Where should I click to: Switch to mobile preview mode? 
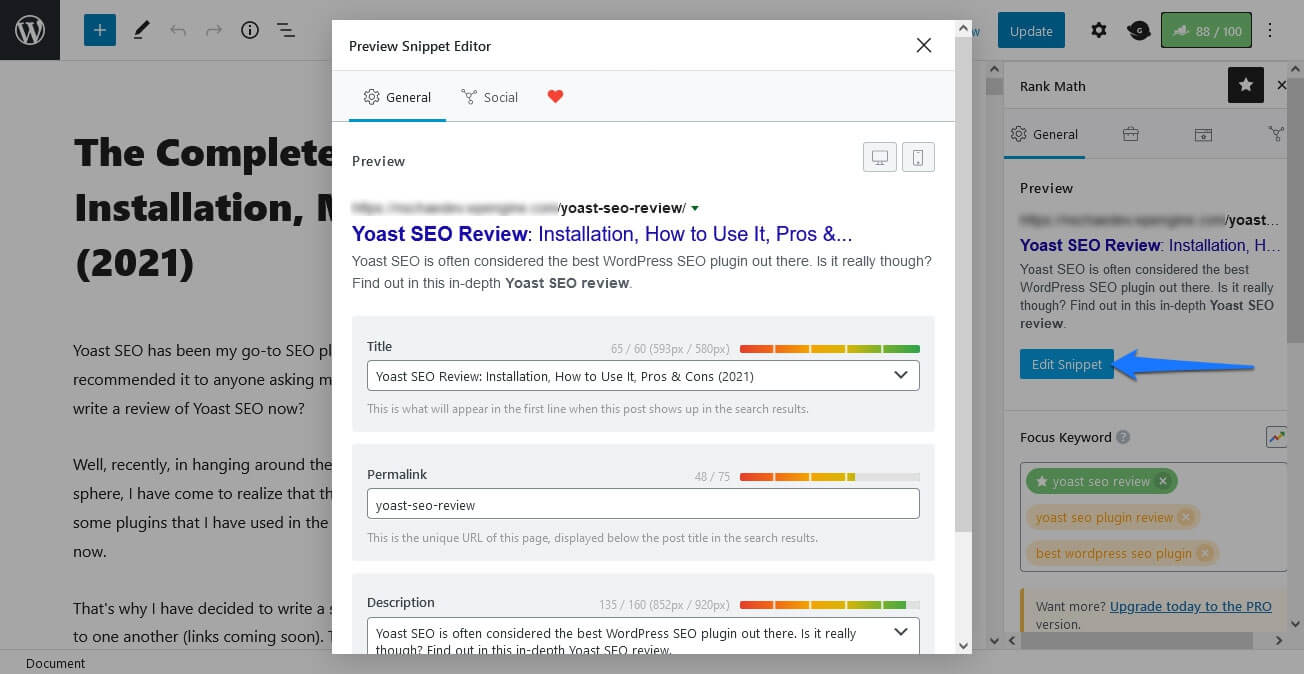918,158
